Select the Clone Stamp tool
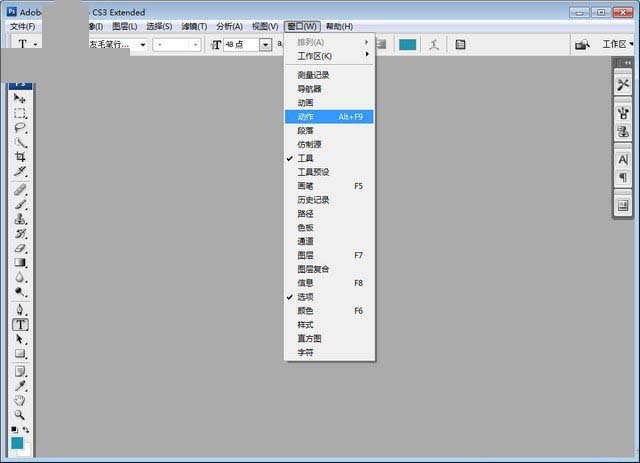The width and height of the screenshot is (640, 463). [20, 219]
